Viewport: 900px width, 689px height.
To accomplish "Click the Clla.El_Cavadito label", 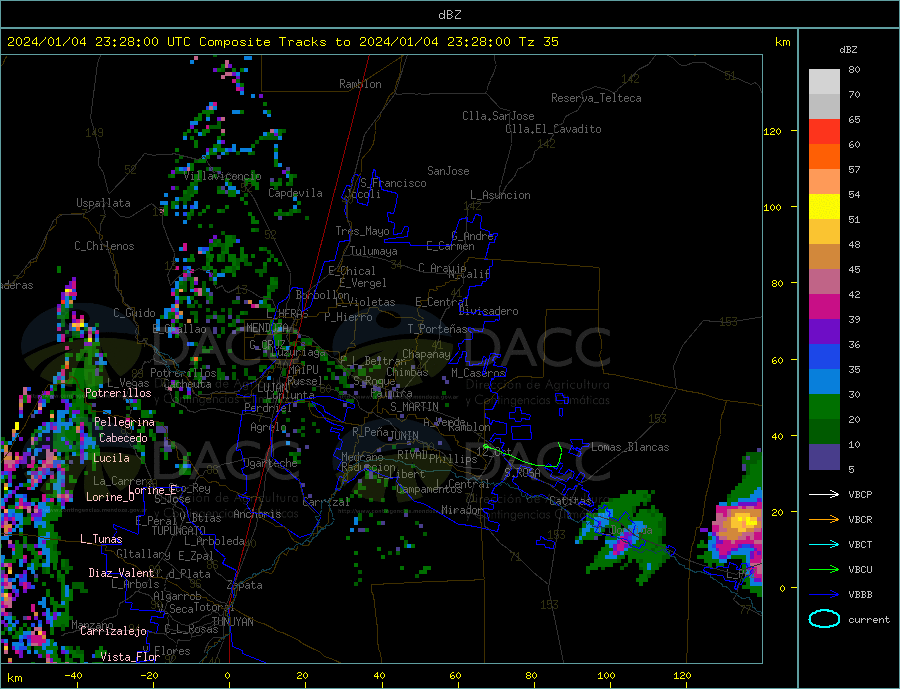I will (553, 129).
